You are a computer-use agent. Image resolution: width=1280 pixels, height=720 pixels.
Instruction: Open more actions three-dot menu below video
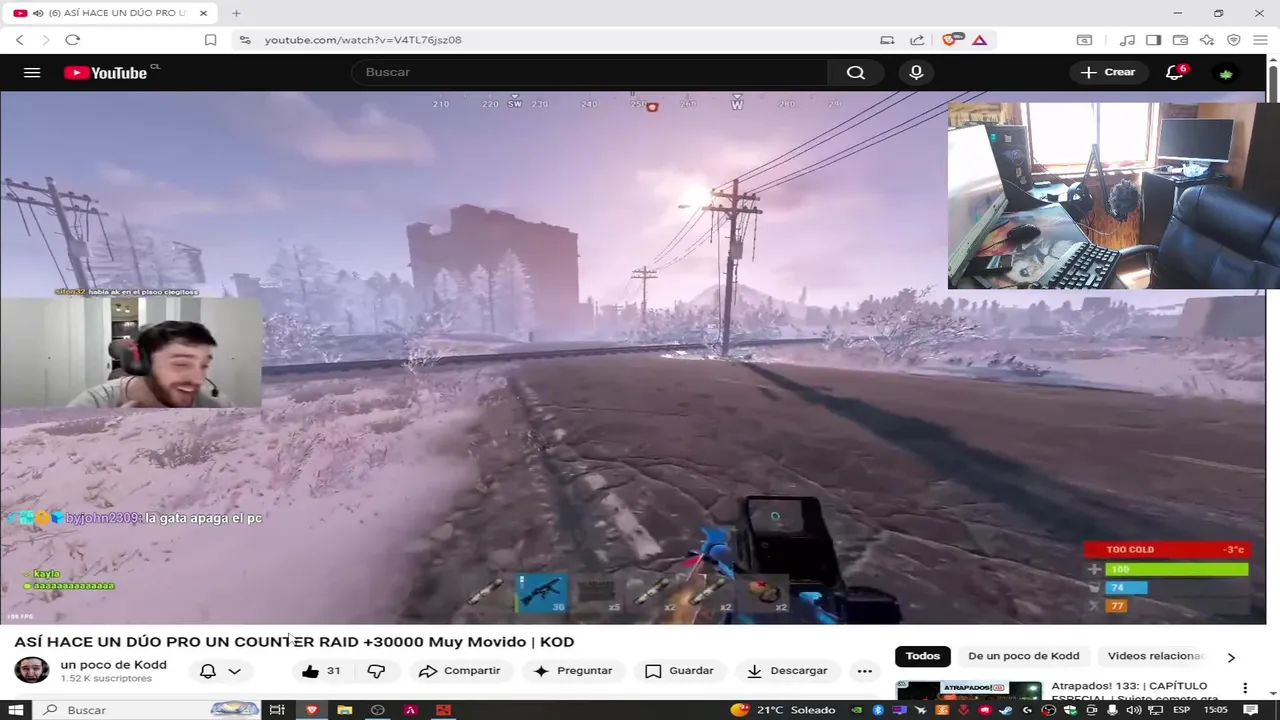click(x=865, y=671)
